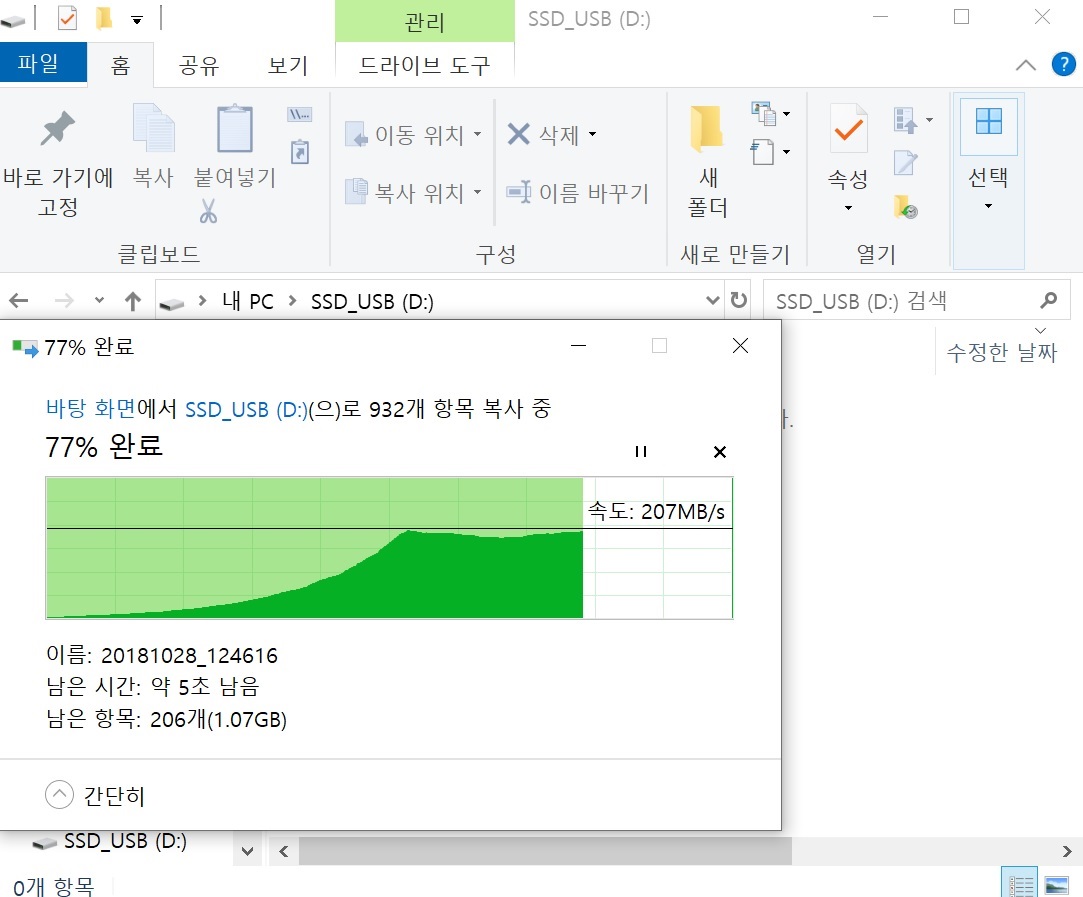The width and height of the screenshot is (1083, 897).
Task: Click horizontal scrollbar left arrow
Action: 283,851
